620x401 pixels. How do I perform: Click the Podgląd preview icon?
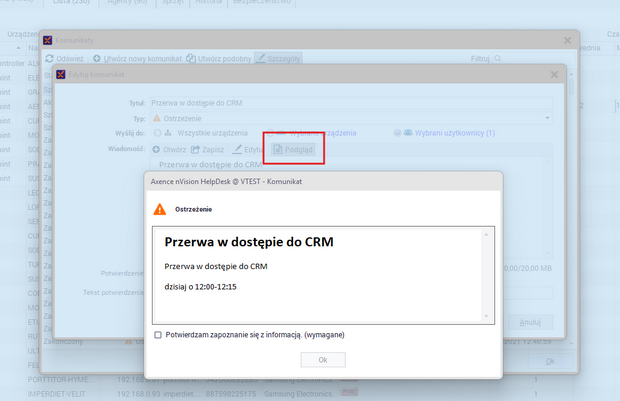tap(278, 149)
